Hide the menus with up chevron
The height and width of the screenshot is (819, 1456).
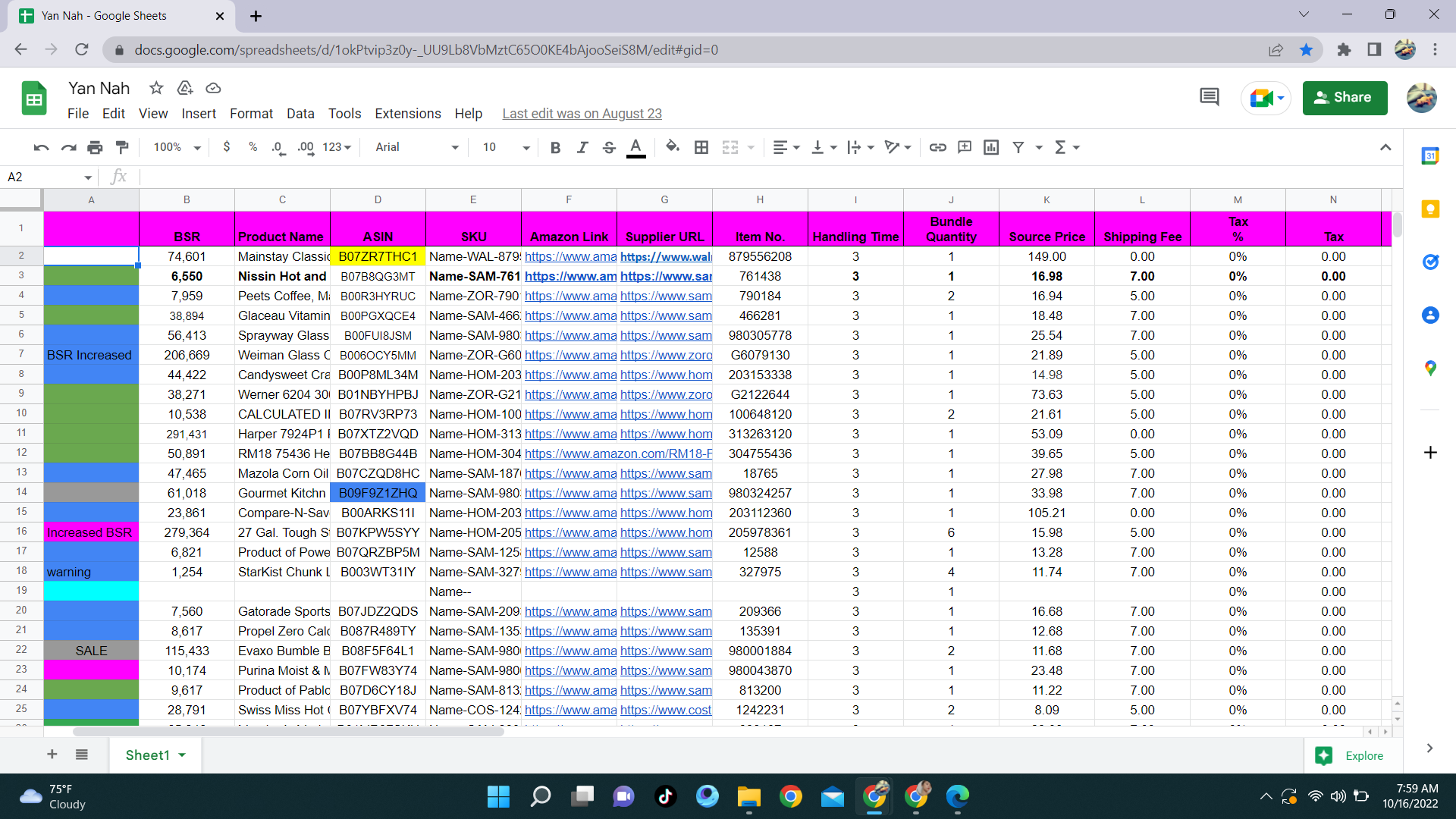pos(1385,147)
